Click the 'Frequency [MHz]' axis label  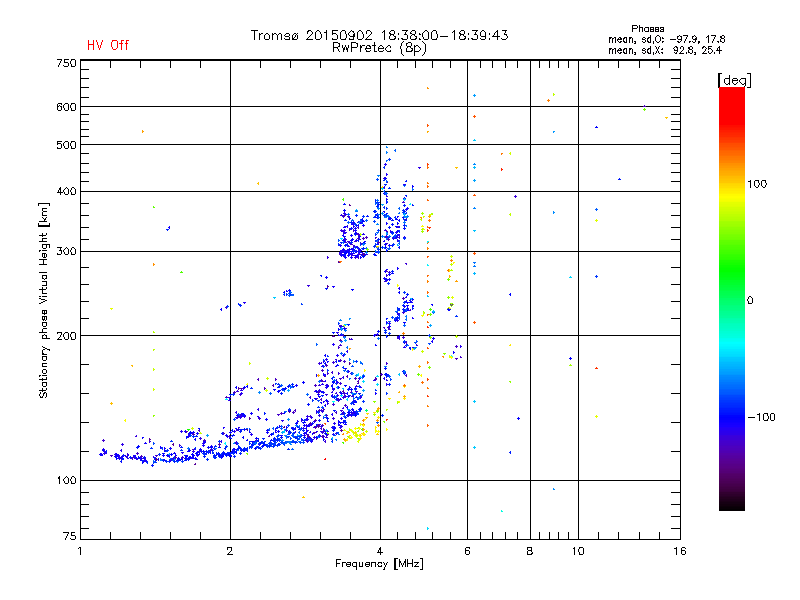[x=379, y=564]
